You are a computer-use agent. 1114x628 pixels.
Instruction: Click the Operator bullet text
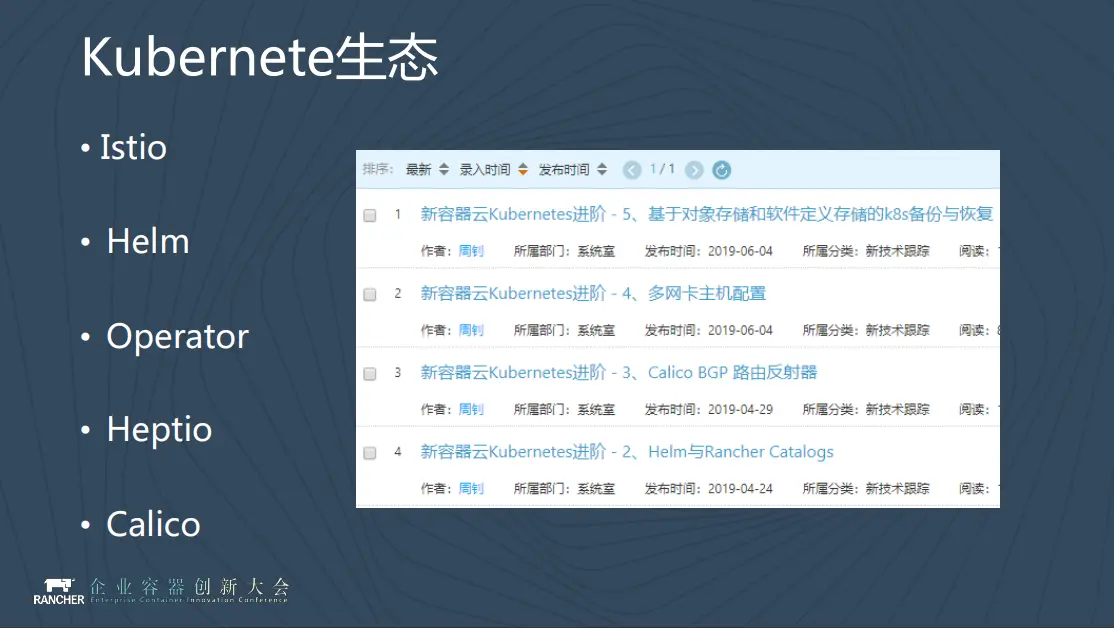tap(178, 337)
